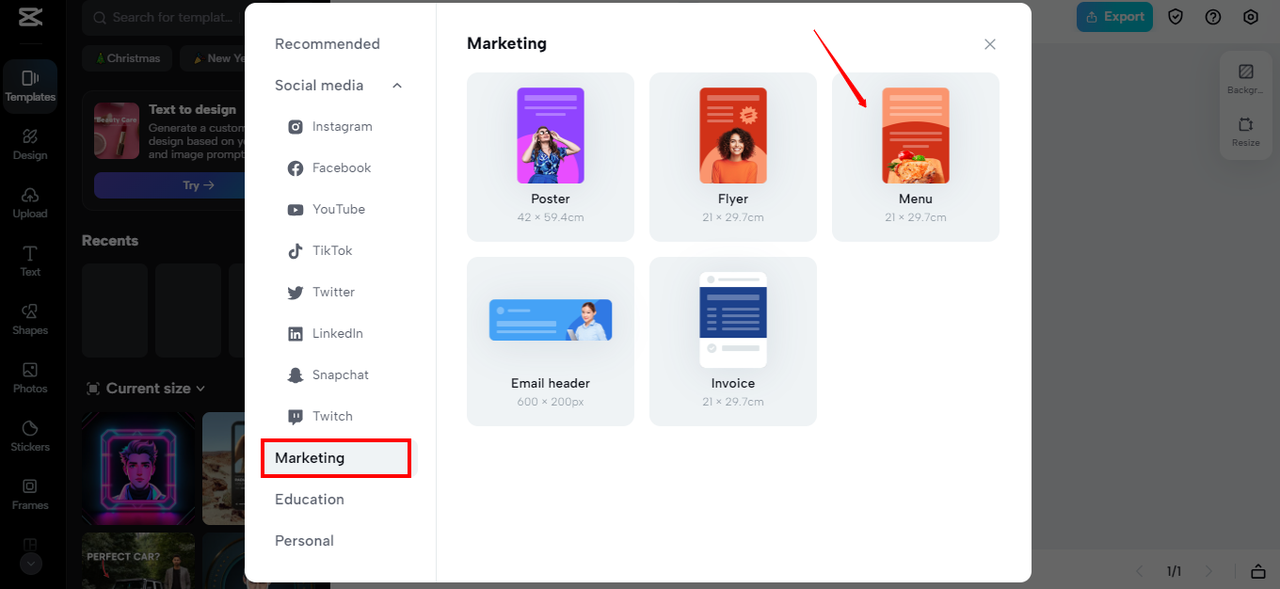Go to next page arrow

[1209, 572]
